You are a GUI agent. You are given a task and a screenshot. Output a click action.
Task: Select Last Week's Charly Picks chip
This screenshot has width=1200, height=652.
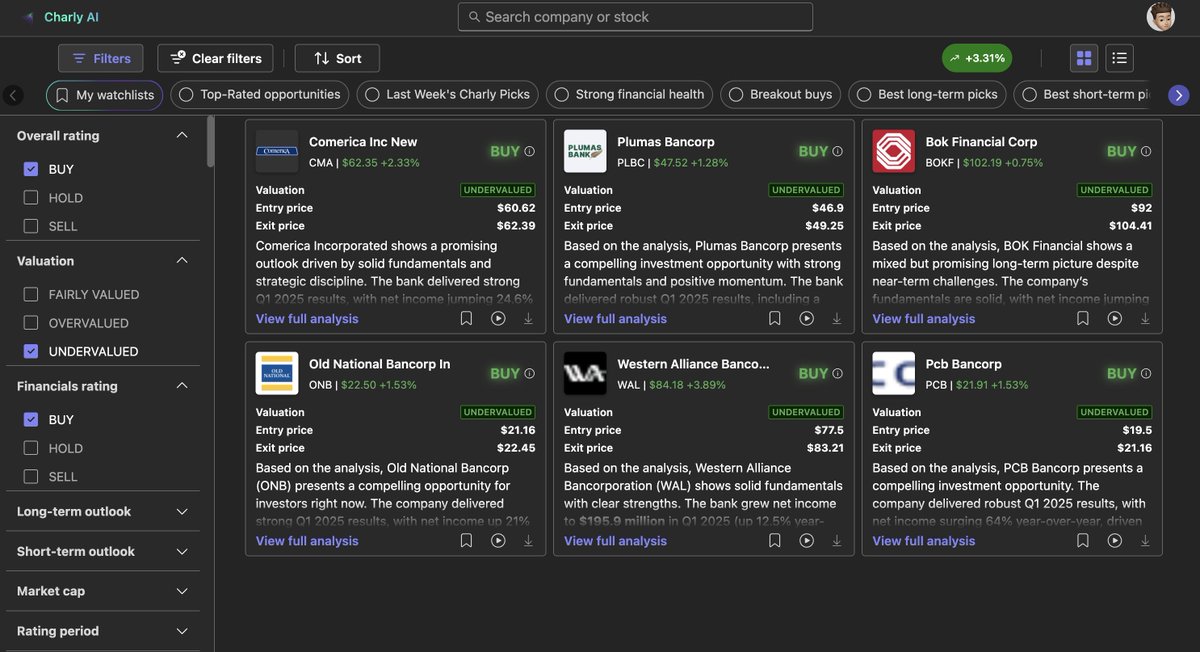(448, 95)
